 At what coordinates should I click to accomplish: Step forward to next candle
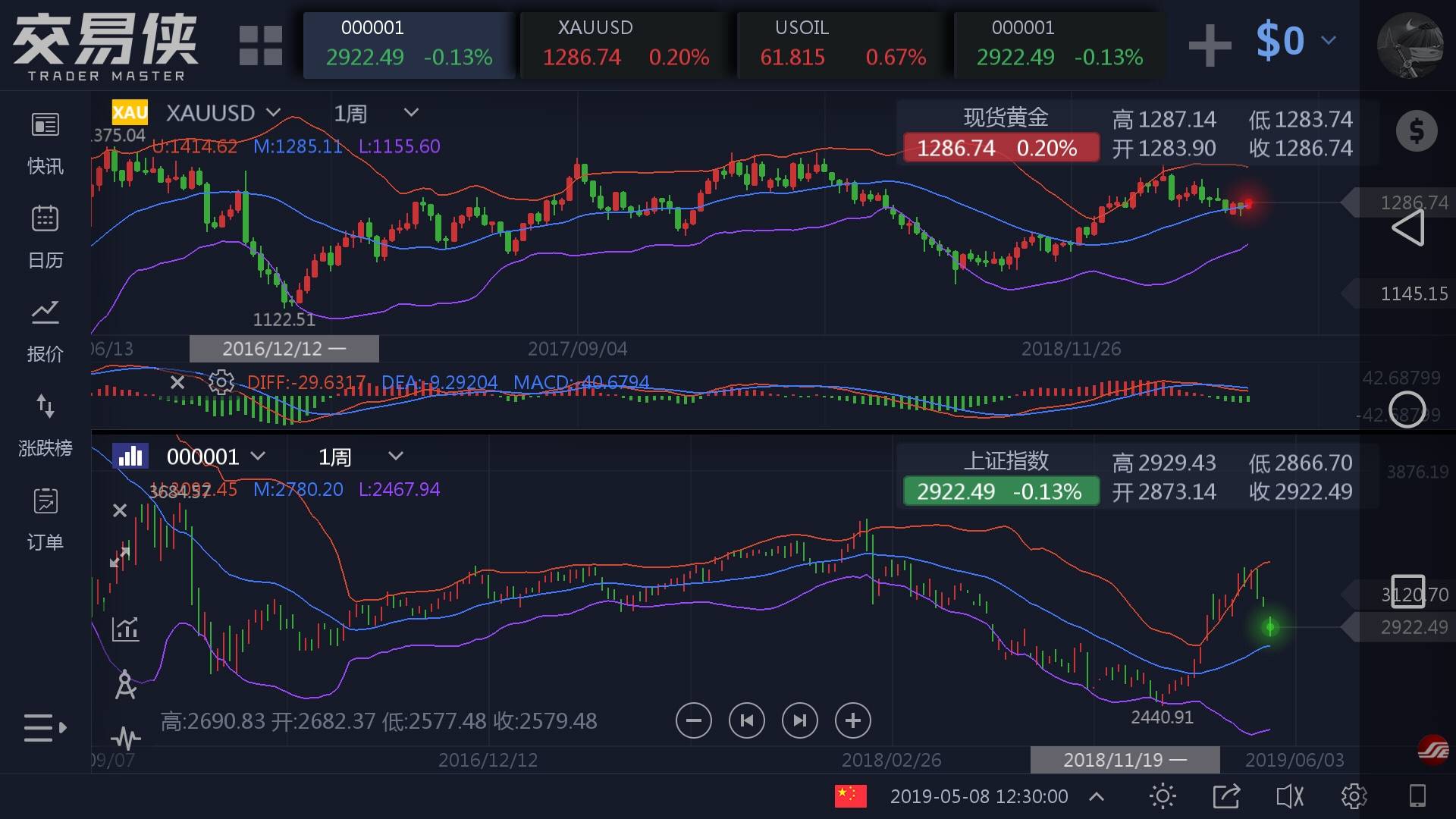click(x=799, y=720)
